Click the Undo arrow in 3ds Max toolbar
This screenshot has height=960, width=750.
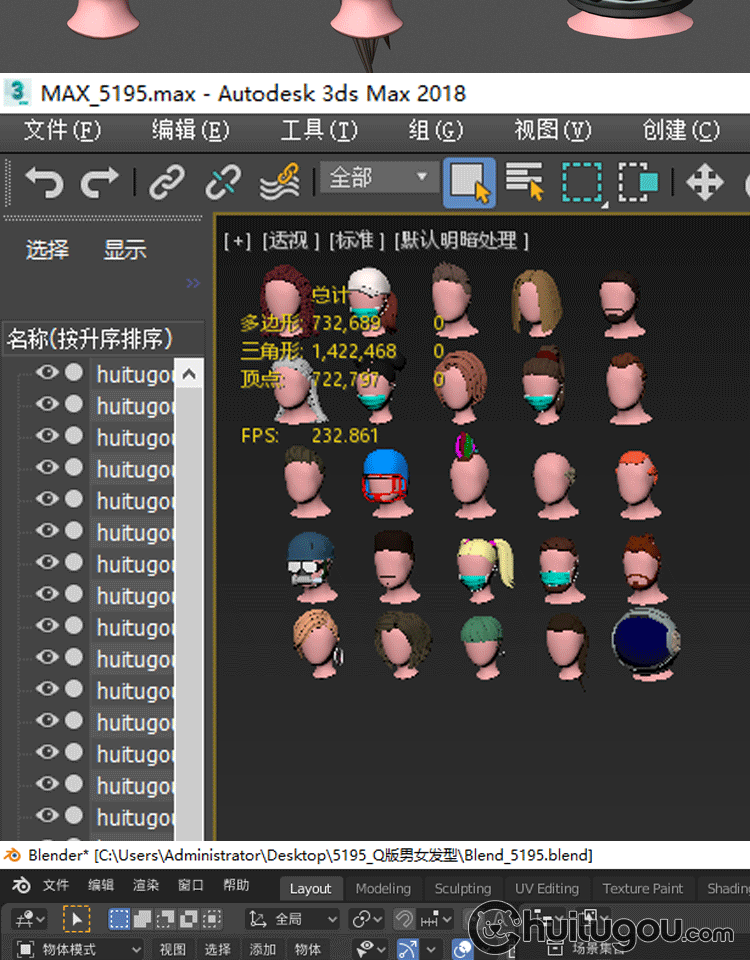pyautogui.click(x=44, y=182)
